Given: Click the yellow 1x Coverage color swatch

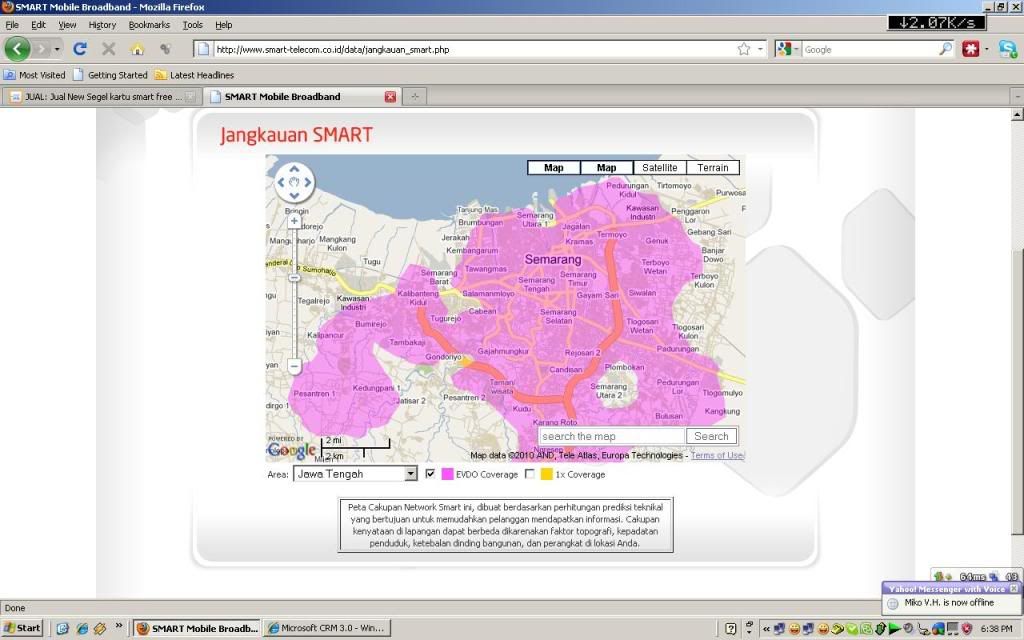Looking at the screenshot, I should [547, 474].
